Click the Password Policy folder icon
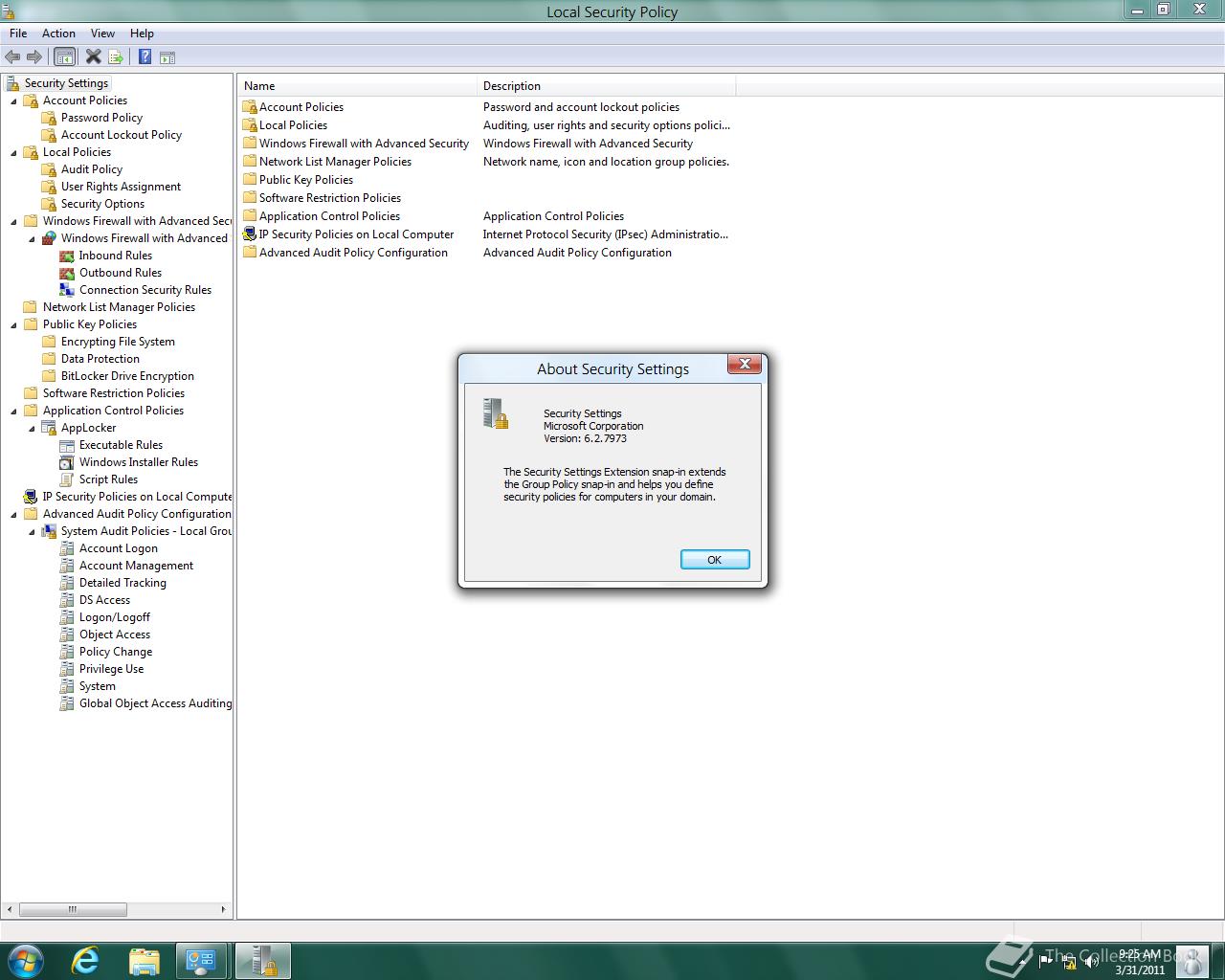 (x=49, y=118)
